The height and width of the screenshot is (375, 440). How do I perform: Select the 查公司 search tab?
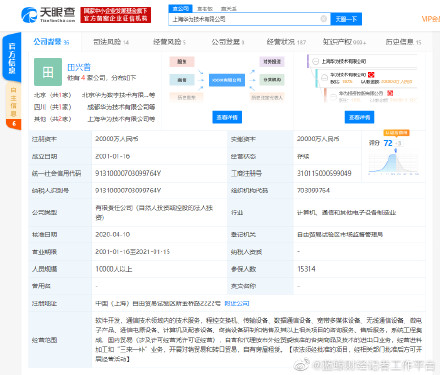[180, 9]
